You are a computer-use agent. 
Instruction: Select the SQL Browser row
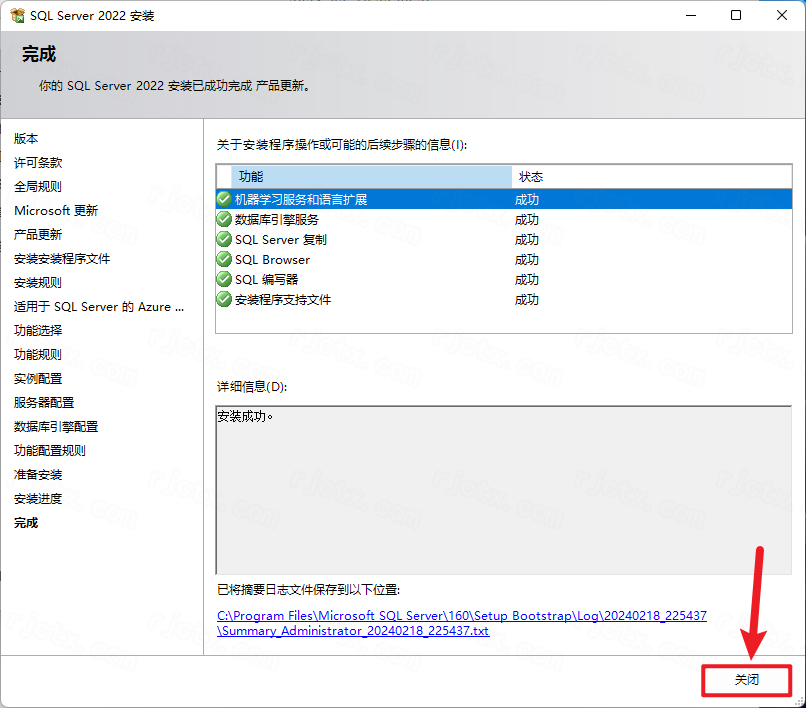point(504,260)
